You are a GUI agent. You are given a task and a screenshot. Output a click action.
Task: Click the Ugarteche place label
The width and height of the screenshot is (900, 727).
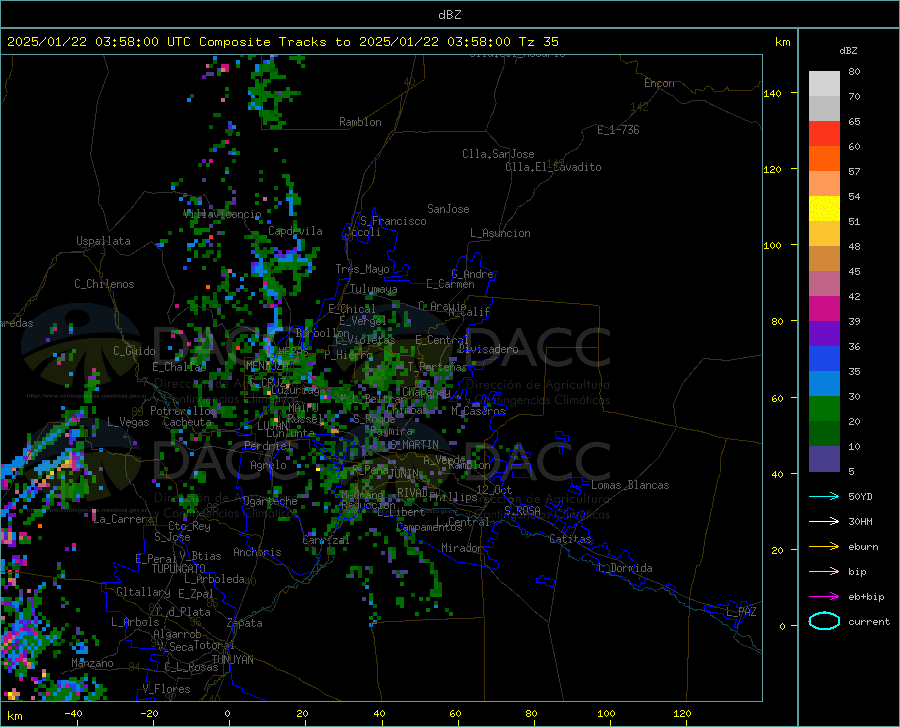point(270,501)
